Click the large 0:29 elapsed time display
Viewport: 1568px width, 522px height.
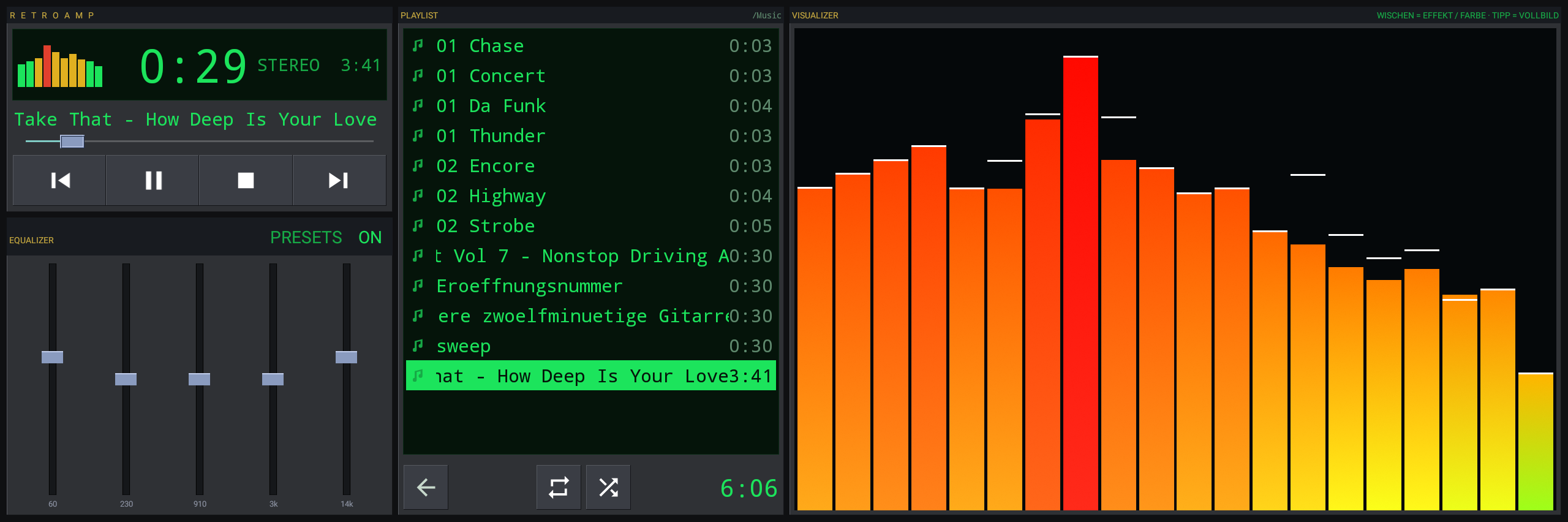click(193, 66)
